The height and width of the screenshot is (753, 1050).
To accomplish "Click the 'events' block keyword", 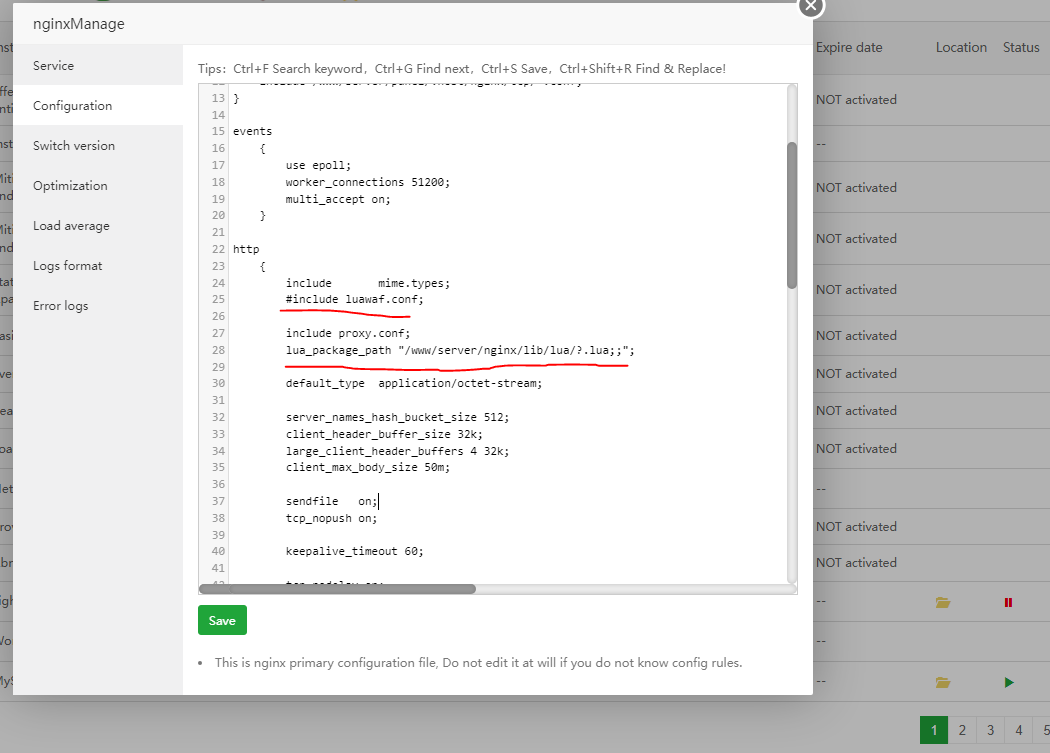I will [x=252, y=131].
